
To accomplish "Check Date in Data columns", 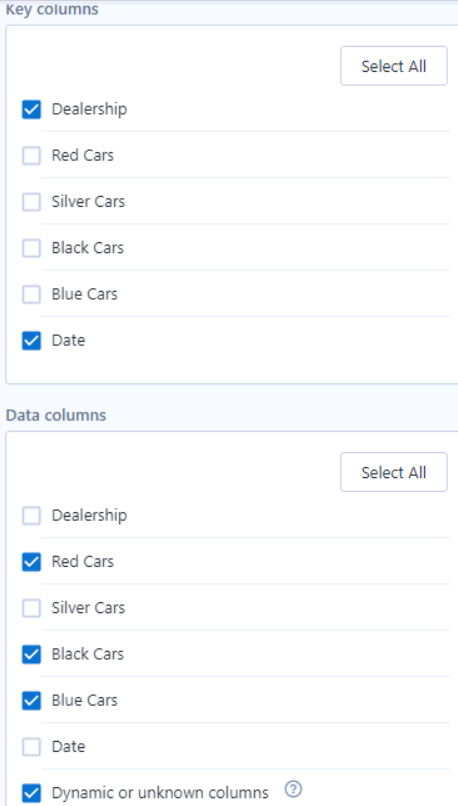I will [31, 747].
